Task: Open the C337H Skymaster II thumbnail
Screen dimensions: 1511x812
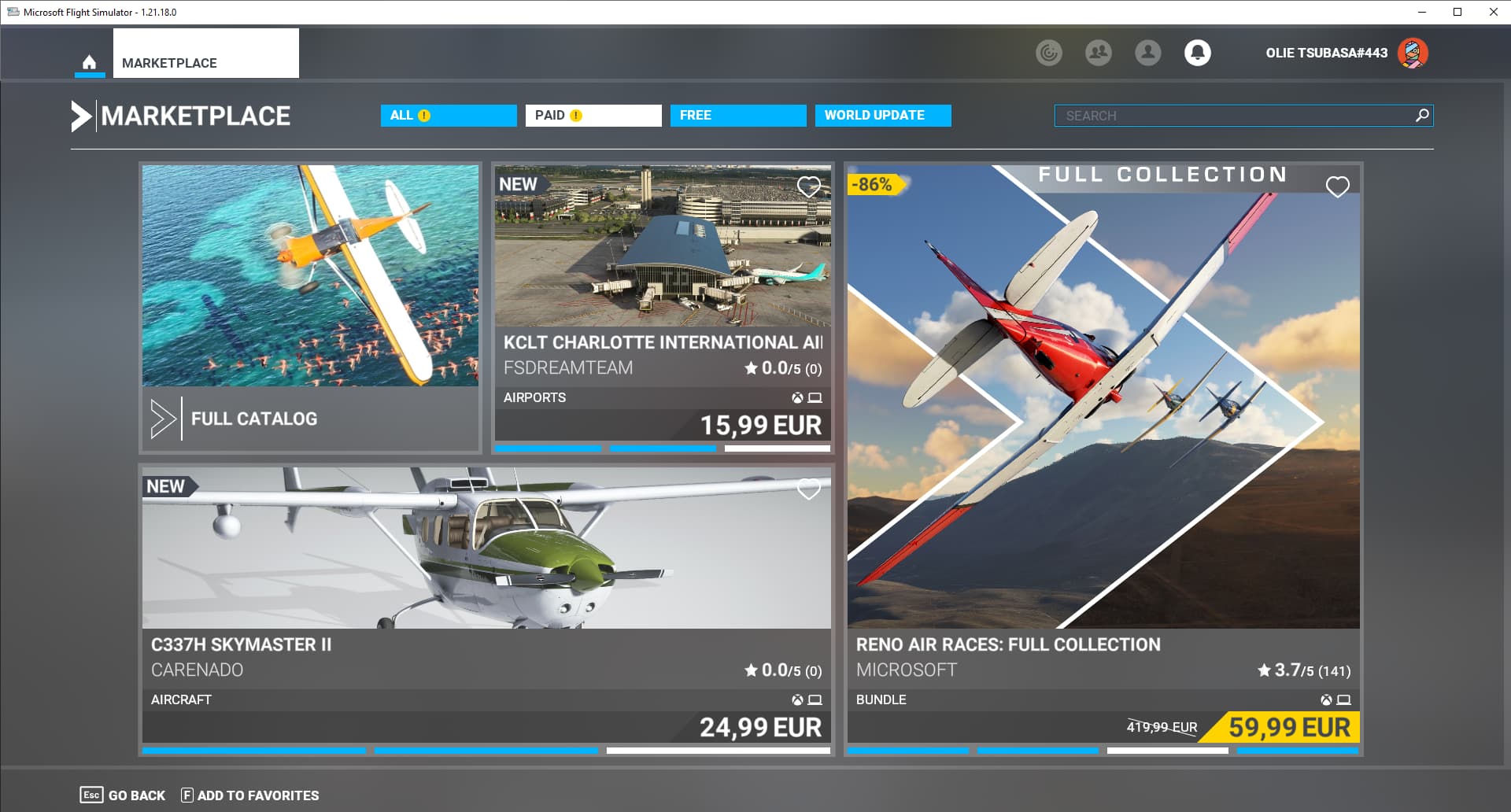Action: pos(486,548)
